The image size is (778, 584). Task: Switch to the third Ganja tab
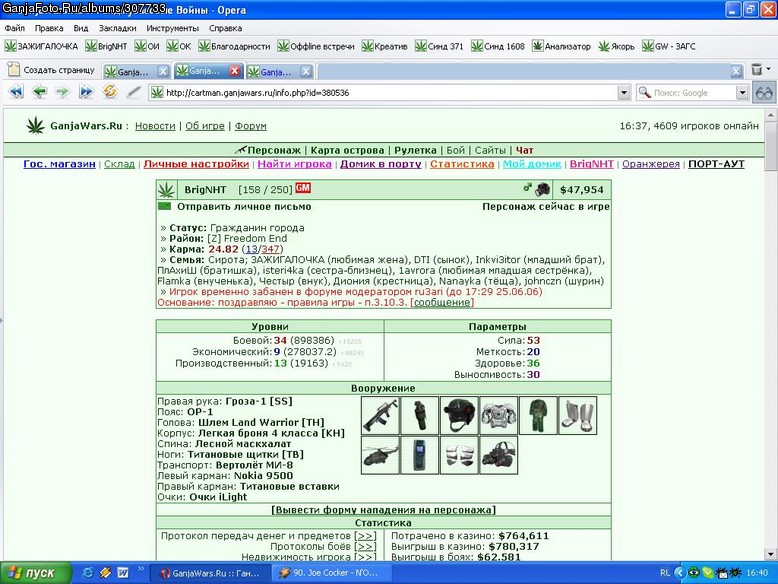pos(274,72)
